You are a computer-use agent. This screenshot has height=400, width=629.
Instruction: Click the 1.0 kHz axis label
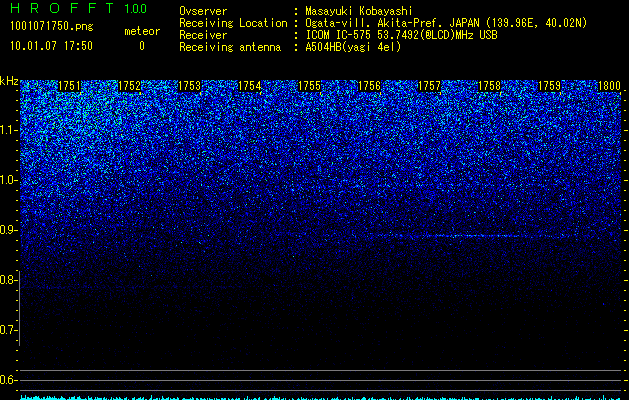(x=7, y=180)
